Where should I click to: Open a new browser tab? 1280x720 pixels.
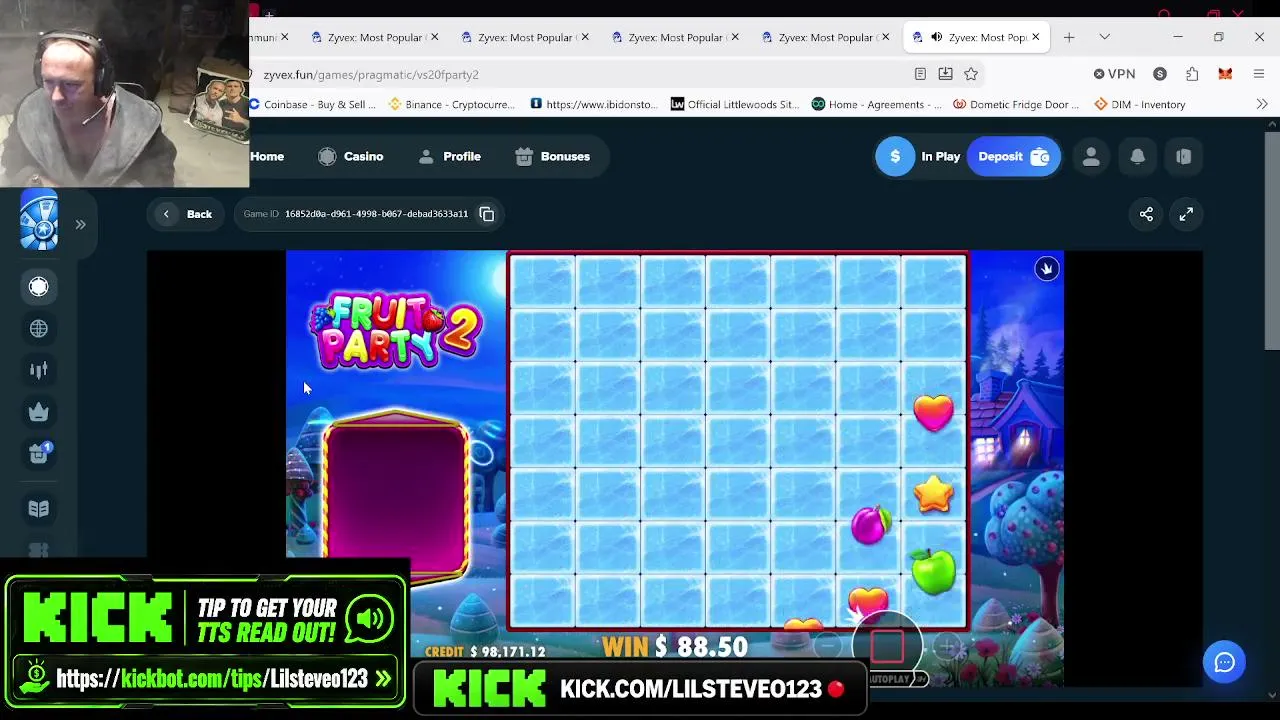coord(1069,37)
